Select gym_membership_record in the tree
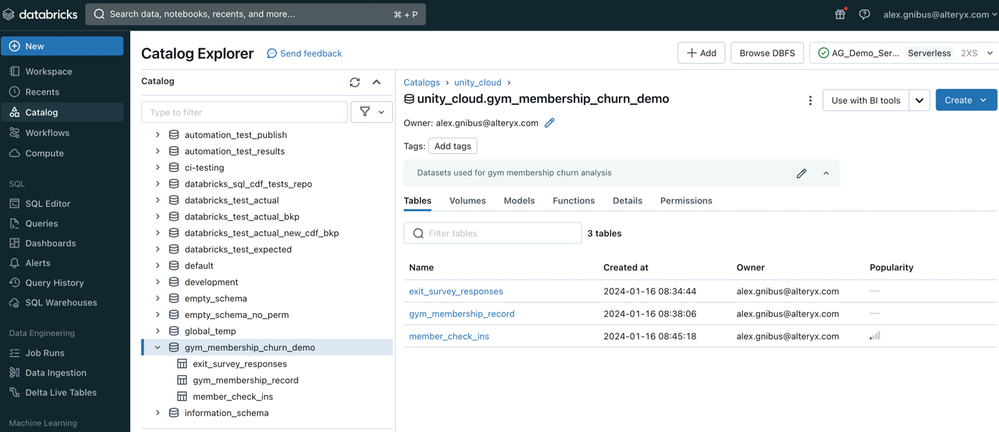The image size is (999, 432). pyautogui.click(x=245, y=380)
